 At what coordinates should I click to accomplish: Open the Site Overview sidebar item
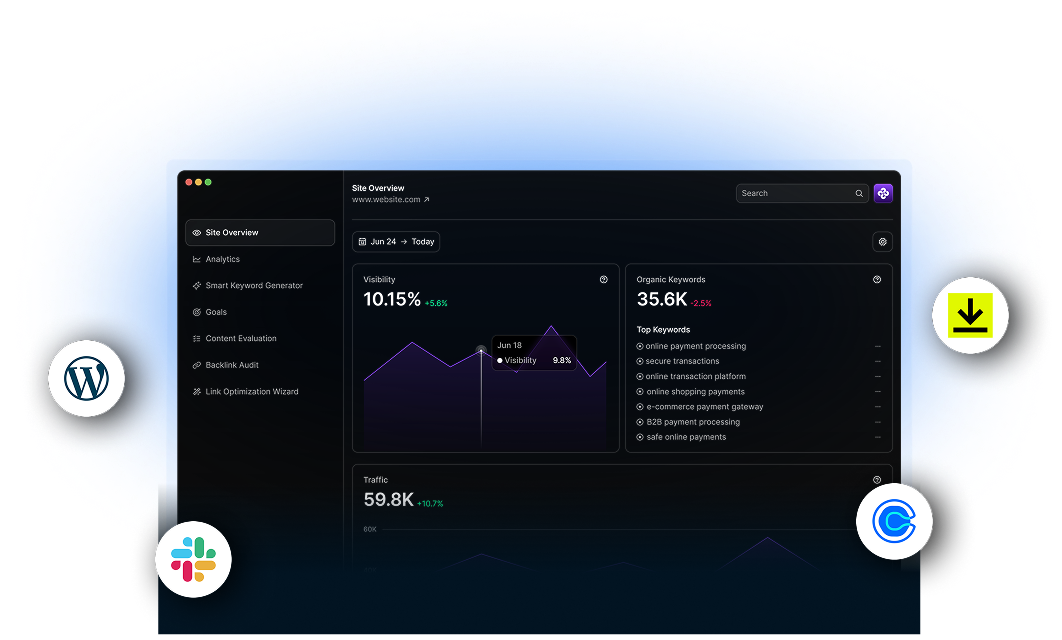(x=259, y=232)
